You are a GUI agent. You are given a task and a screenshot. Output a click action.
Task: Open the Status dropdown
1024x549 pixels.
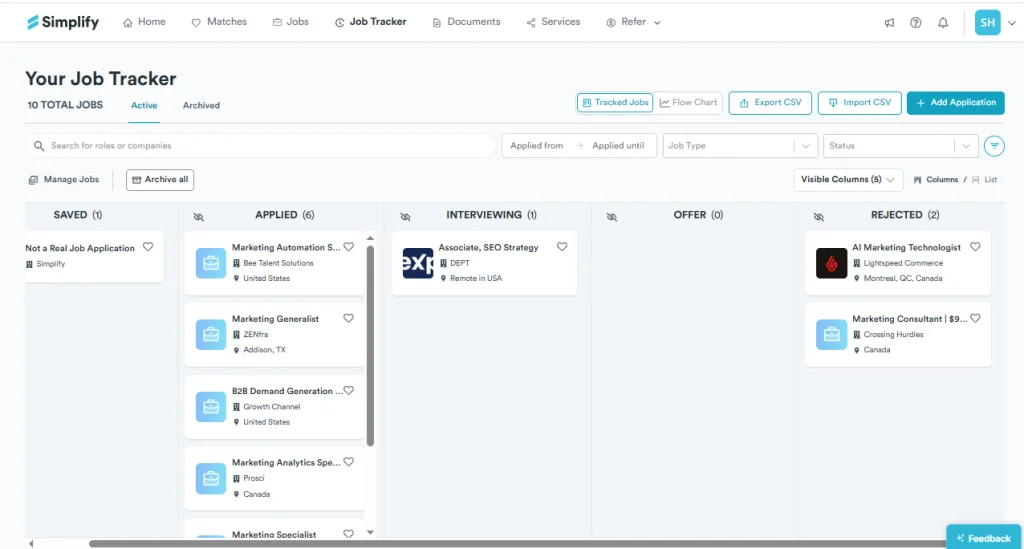pos(901,146)
